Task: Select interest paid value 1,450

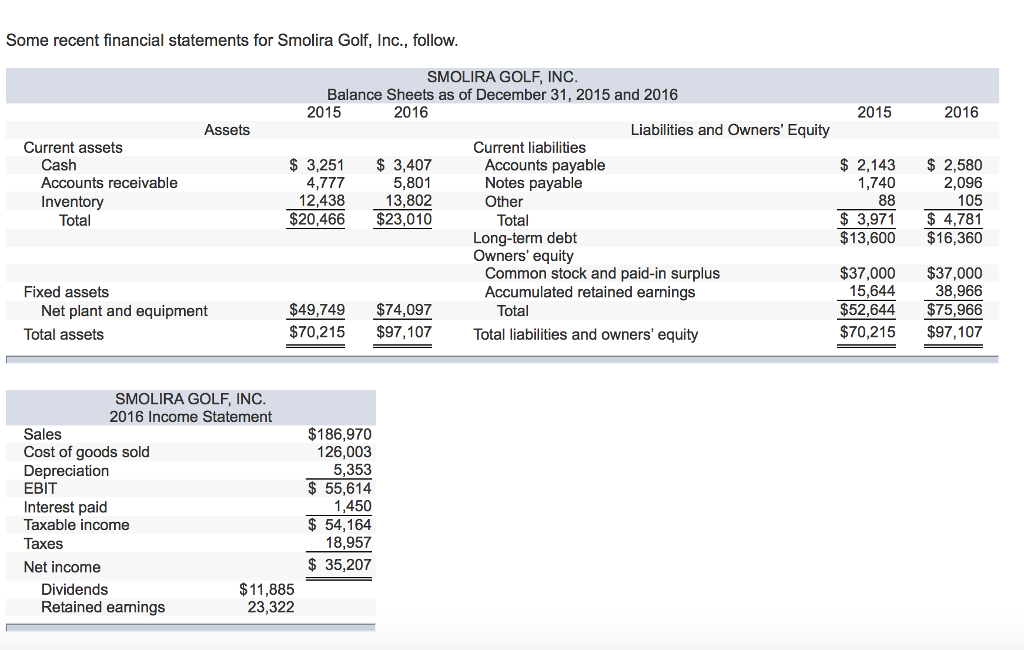Action: tap(352, 506)
